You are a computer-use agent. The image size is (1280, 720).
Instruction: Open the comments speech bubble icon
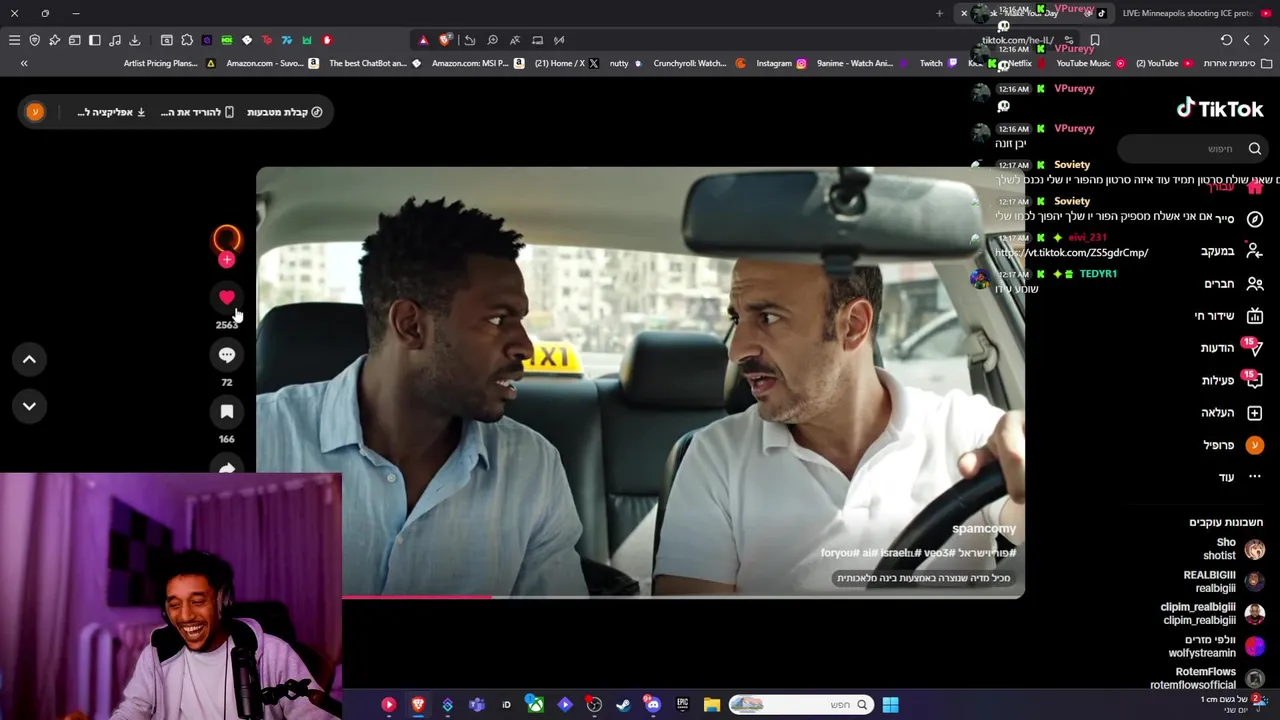[x=227, y=355]
